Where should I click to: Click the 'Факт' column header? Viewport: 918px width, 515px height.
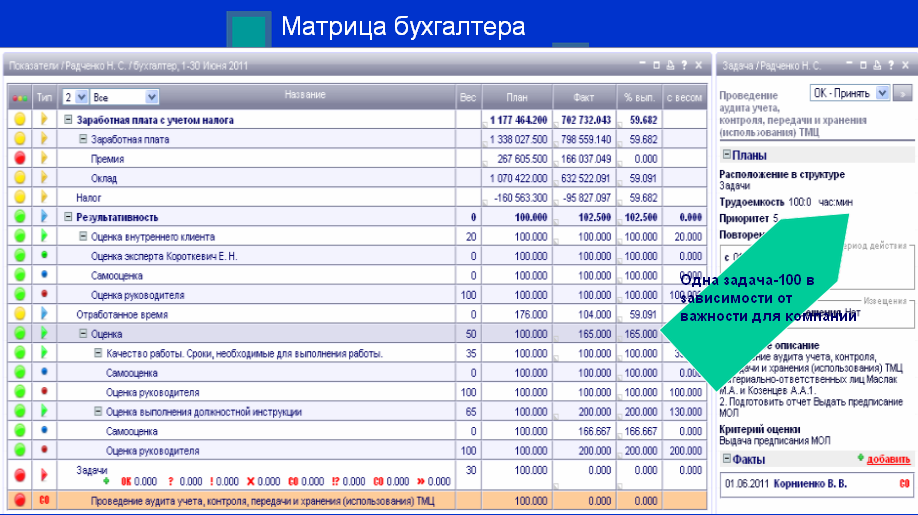[584, 97]
